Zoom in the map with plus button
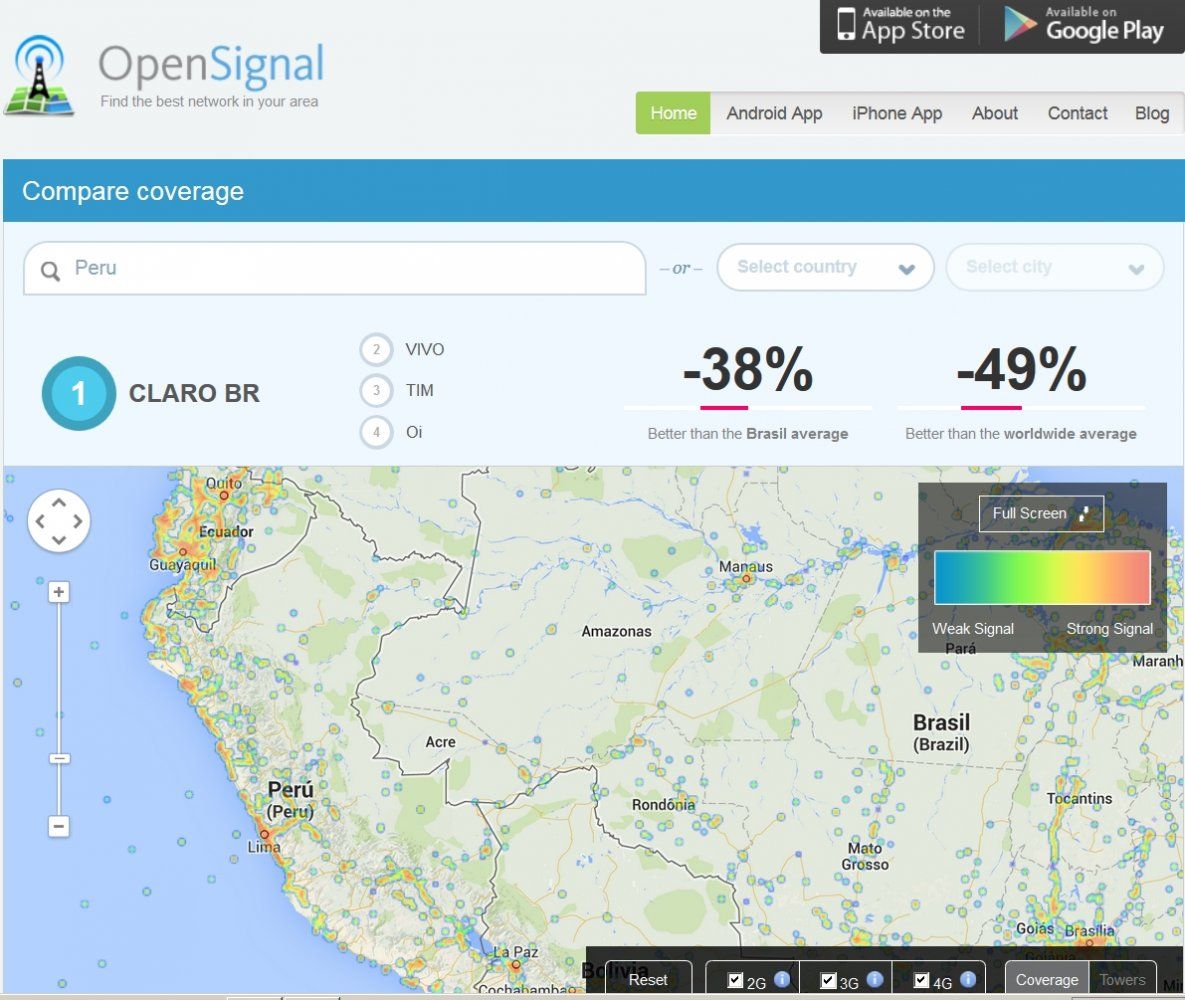The height and width of the screenshot is (1000, 1185). (59, 593)
